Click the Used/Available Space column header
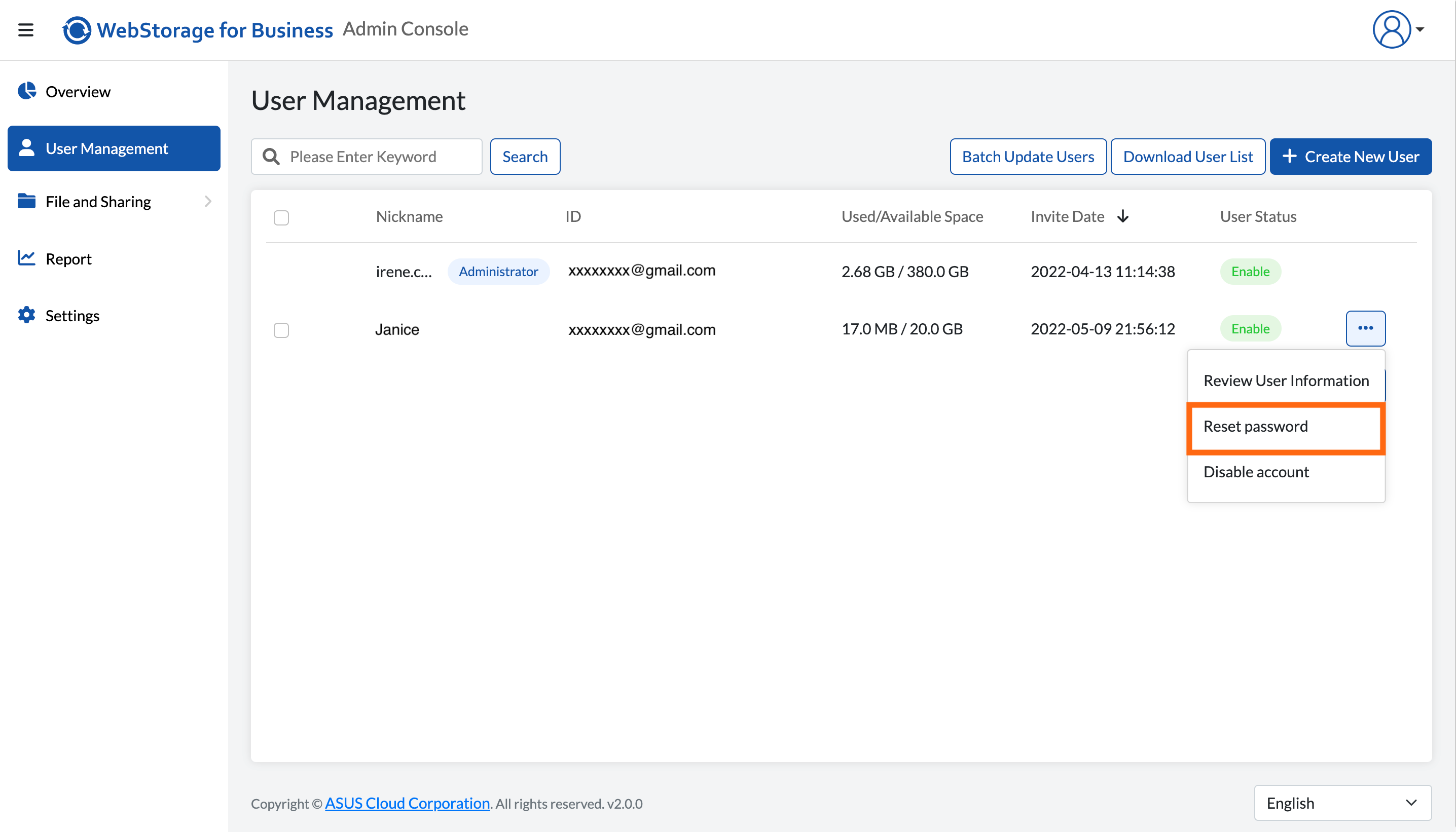Screen dimensions: 1456x832 tap(913, 216)
